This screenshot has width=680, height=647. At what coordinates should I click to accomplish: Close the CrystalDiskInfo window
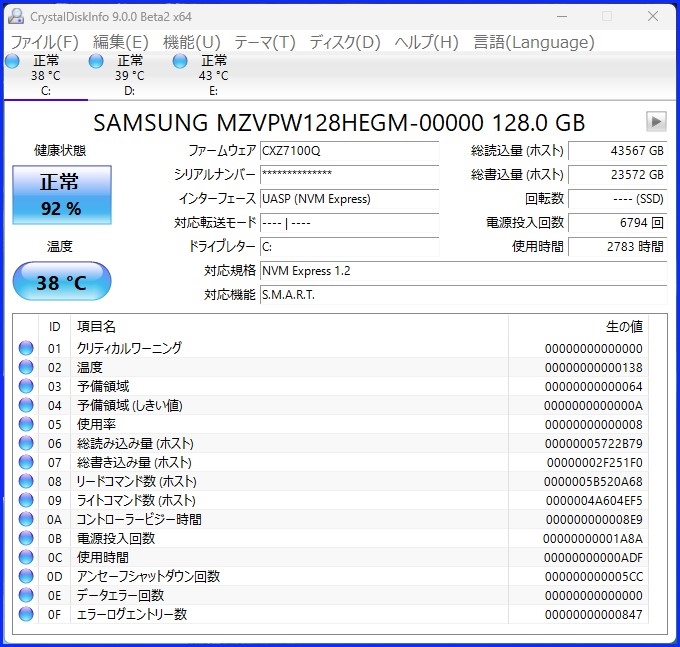pyautogui.click(x=653, y=16)
